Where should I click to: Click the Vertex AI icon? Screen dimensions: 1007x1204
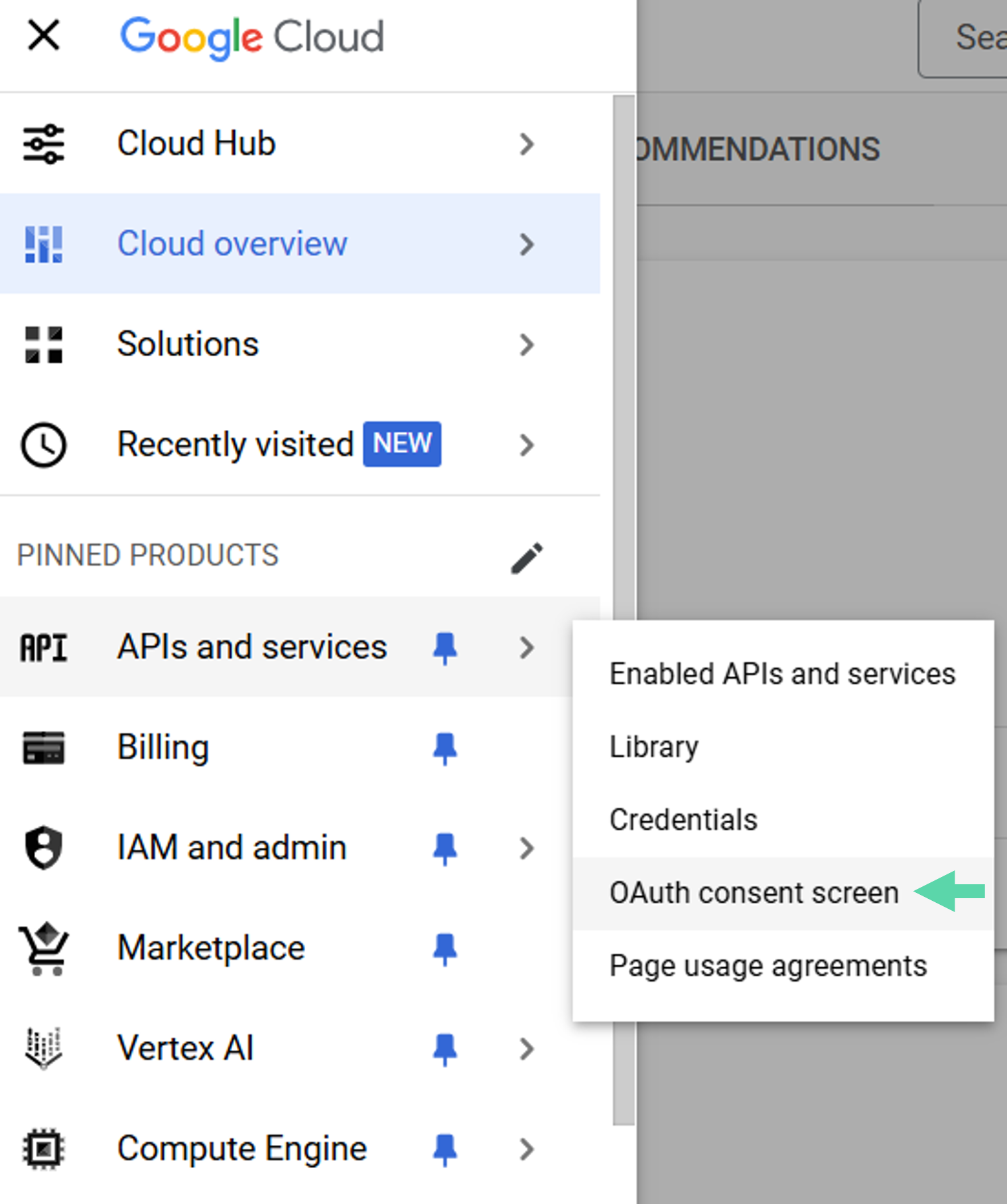(x=44, y=1049)
